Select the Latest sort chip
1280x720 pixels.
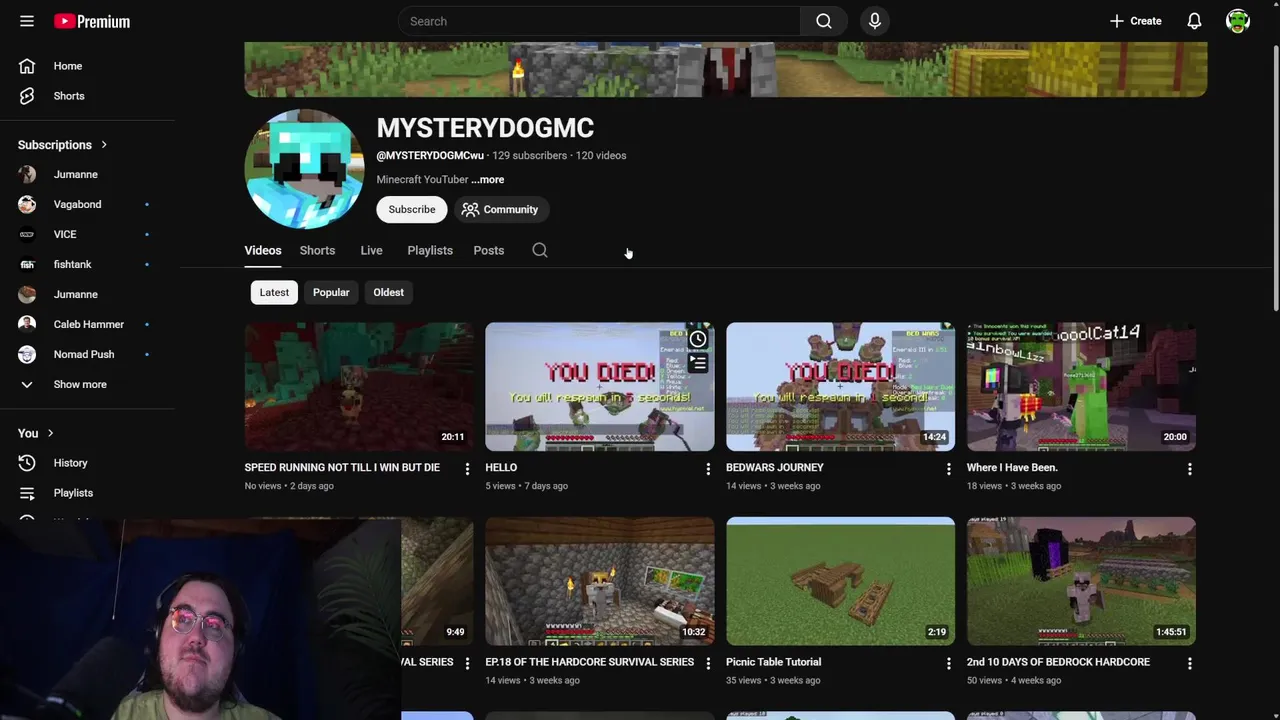(274, 292)
